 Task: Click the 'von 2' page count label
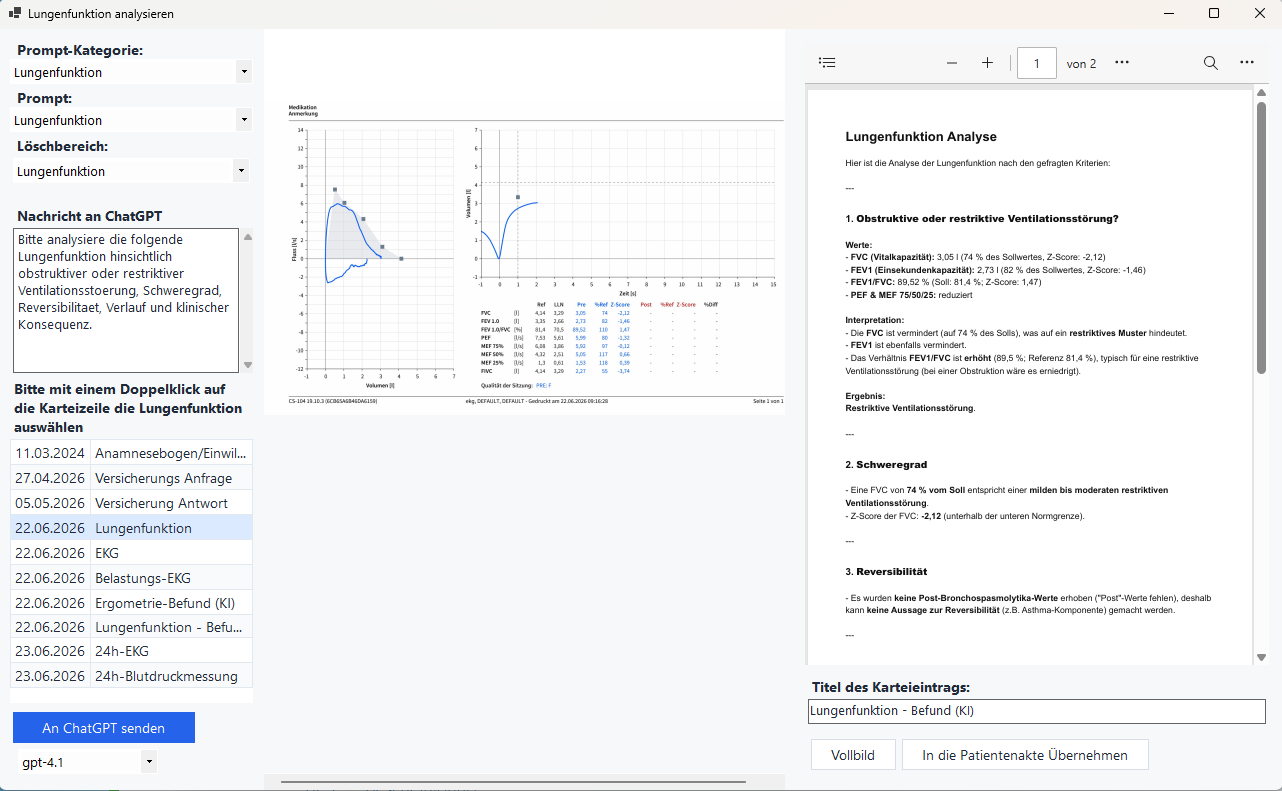pos(1081,64)
